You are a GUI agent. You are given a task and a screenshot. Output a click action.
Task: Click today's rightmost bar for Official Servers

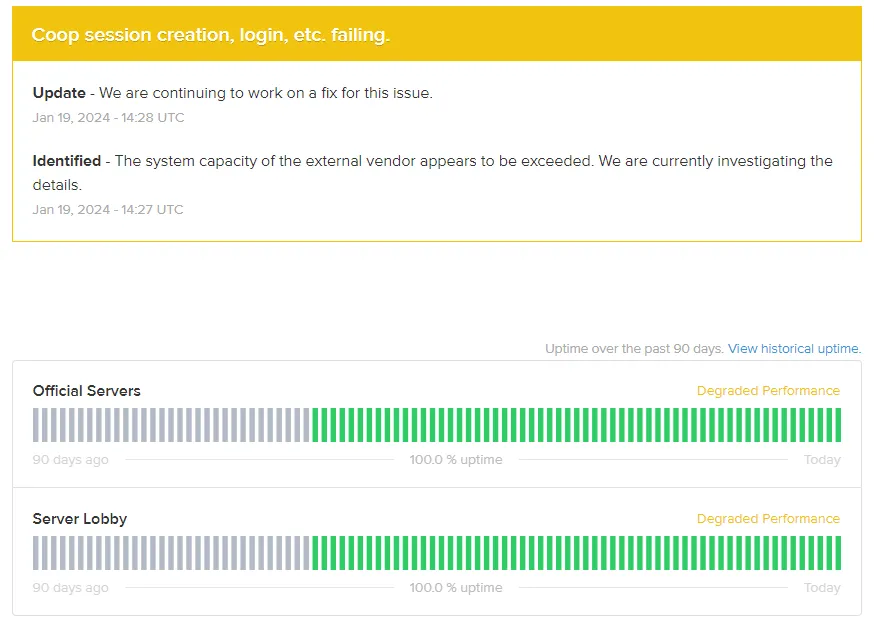(837, 425)
